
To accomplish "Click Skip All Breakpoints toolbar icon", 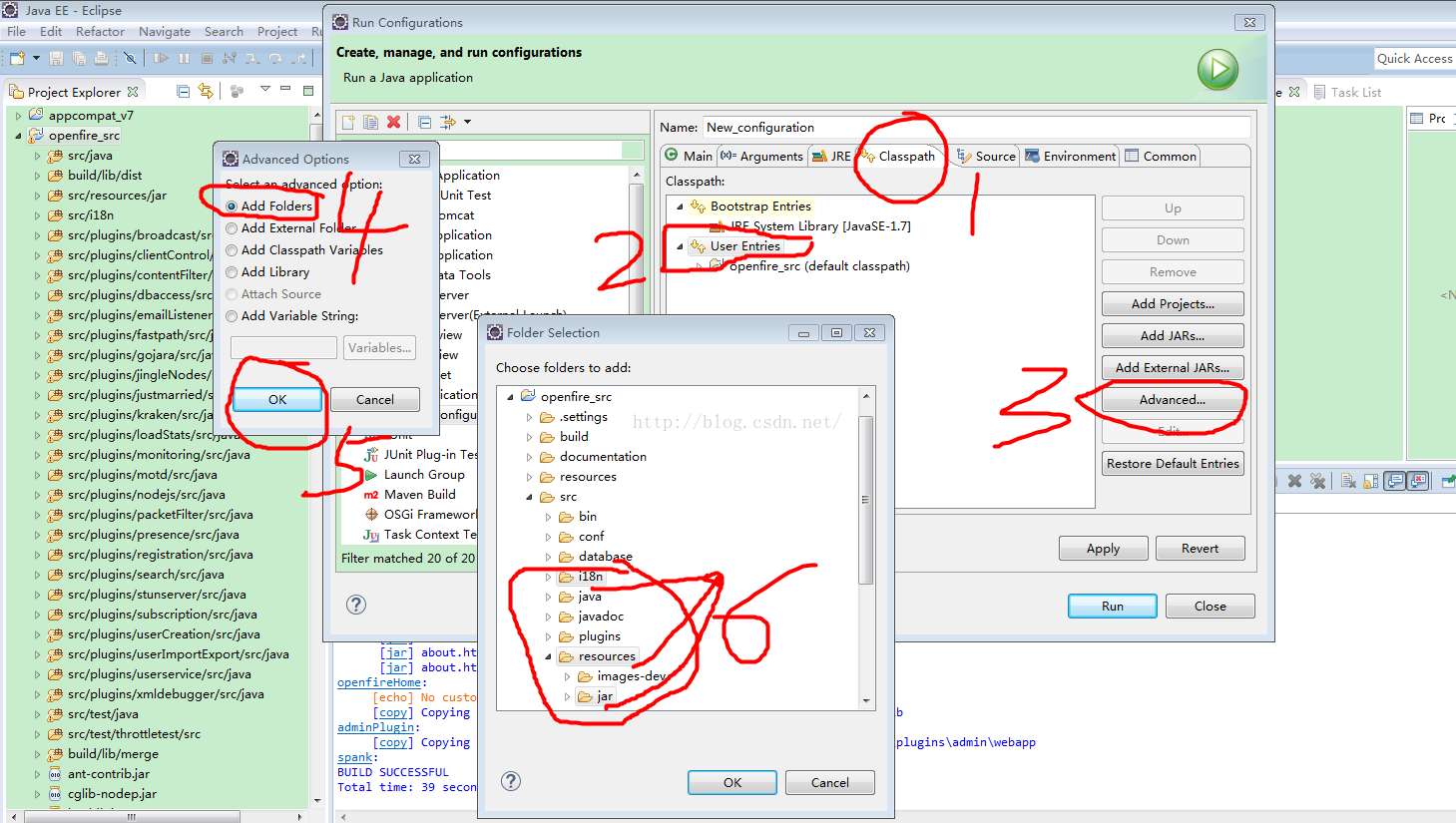I will coord(130,58).
